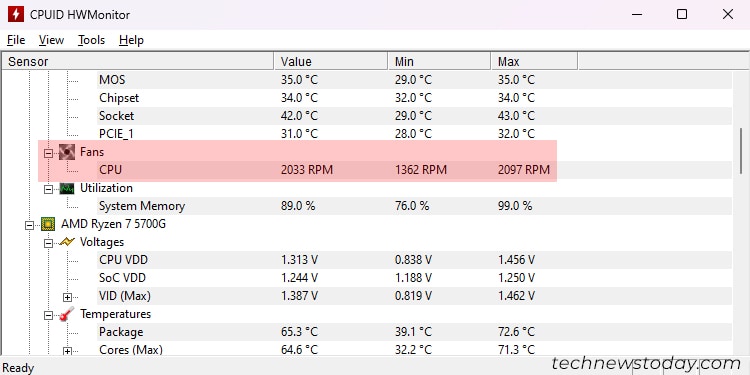750x375 pixels.
Task: Click the Value column header
Action: 331,62
